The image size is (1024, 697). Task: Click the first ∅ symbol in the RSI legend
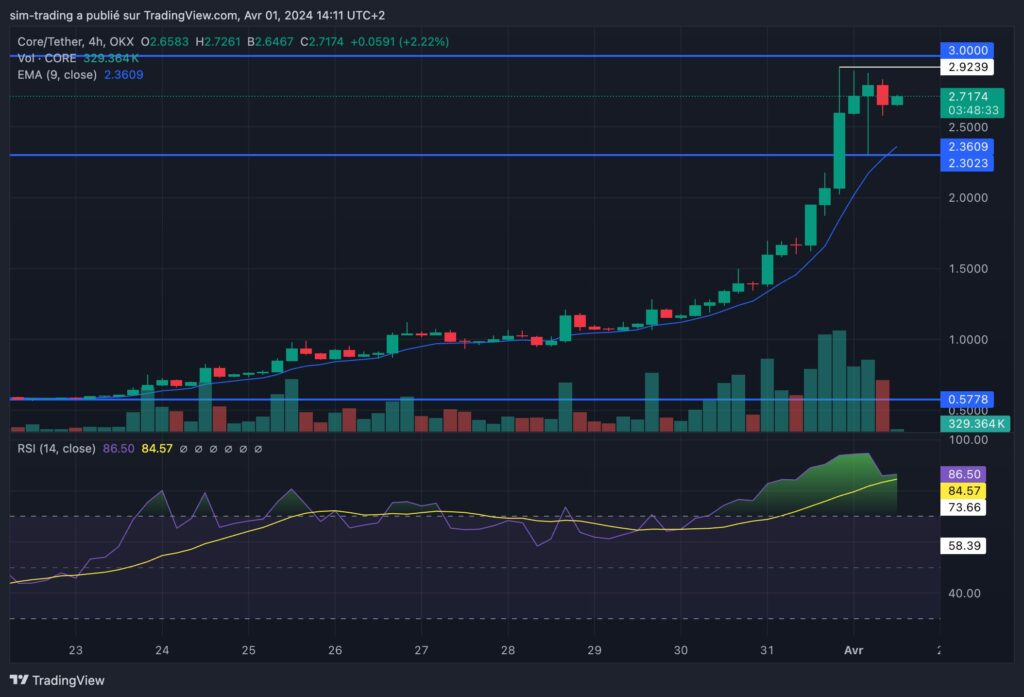tap(184, 449)
